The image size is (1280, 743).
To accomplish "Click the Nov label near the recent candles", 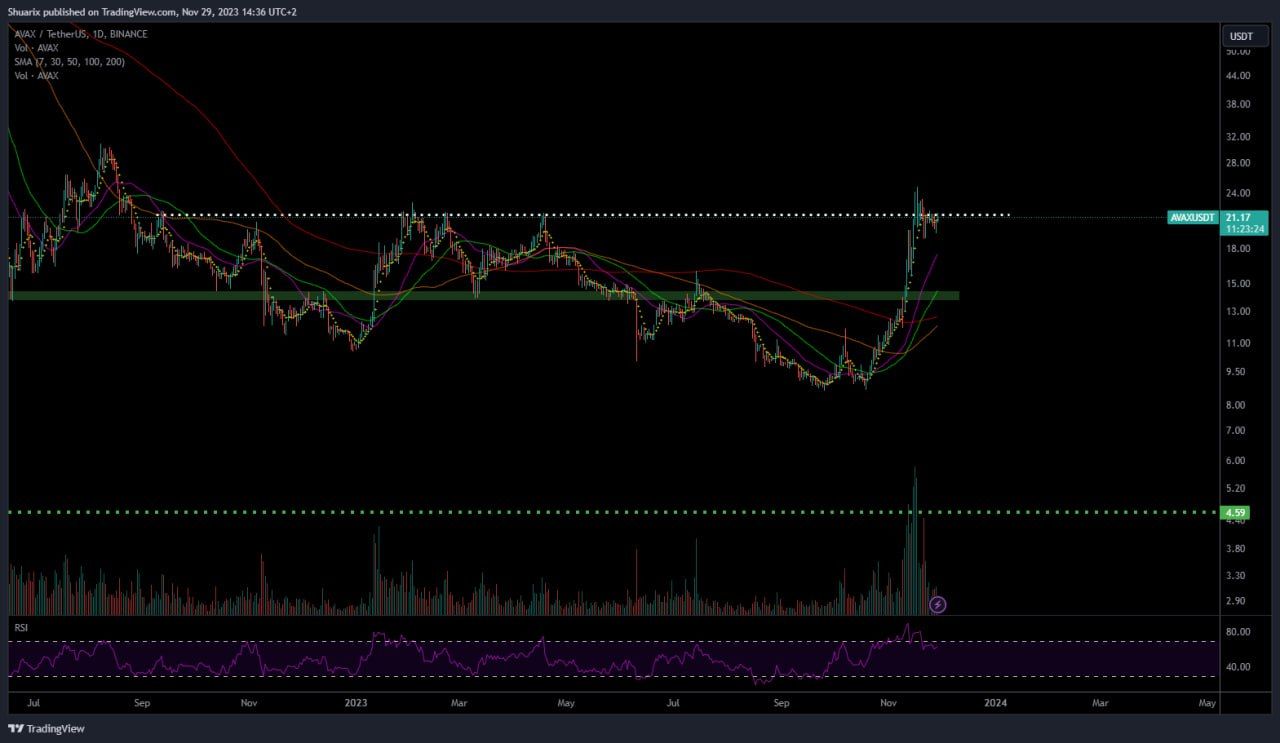I will click(x=889, y=703).
